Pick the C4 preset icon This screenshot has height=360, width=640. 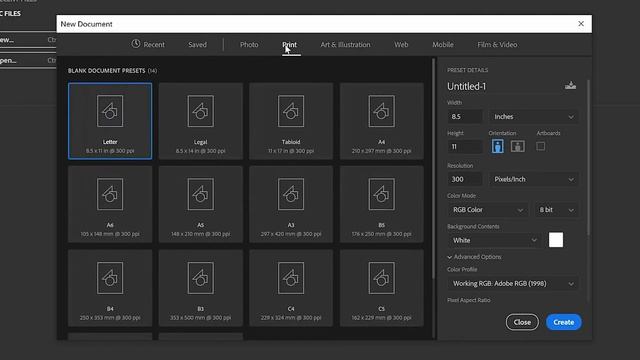pos(291,278)
